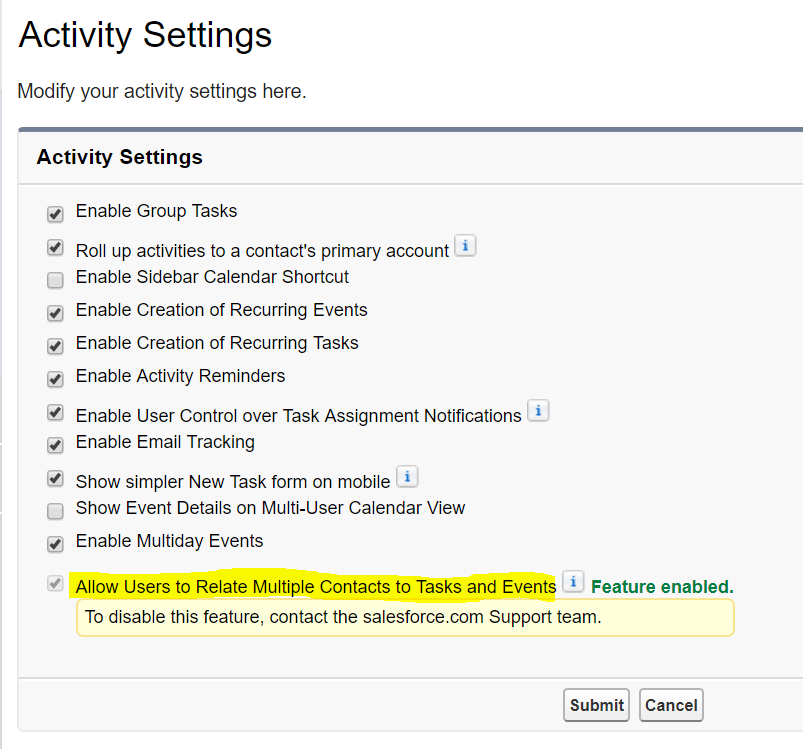Click the Enable Multiday Events label text
The width and height of the screenshot is (803, 749).
pos(169,541)
